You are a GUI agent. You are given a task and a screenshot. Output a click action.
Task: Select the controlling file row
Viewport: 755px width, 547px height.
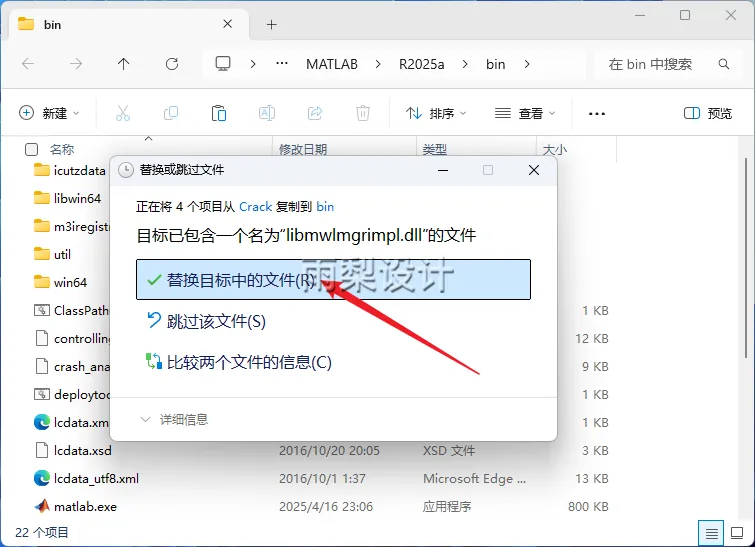(70, 339)
